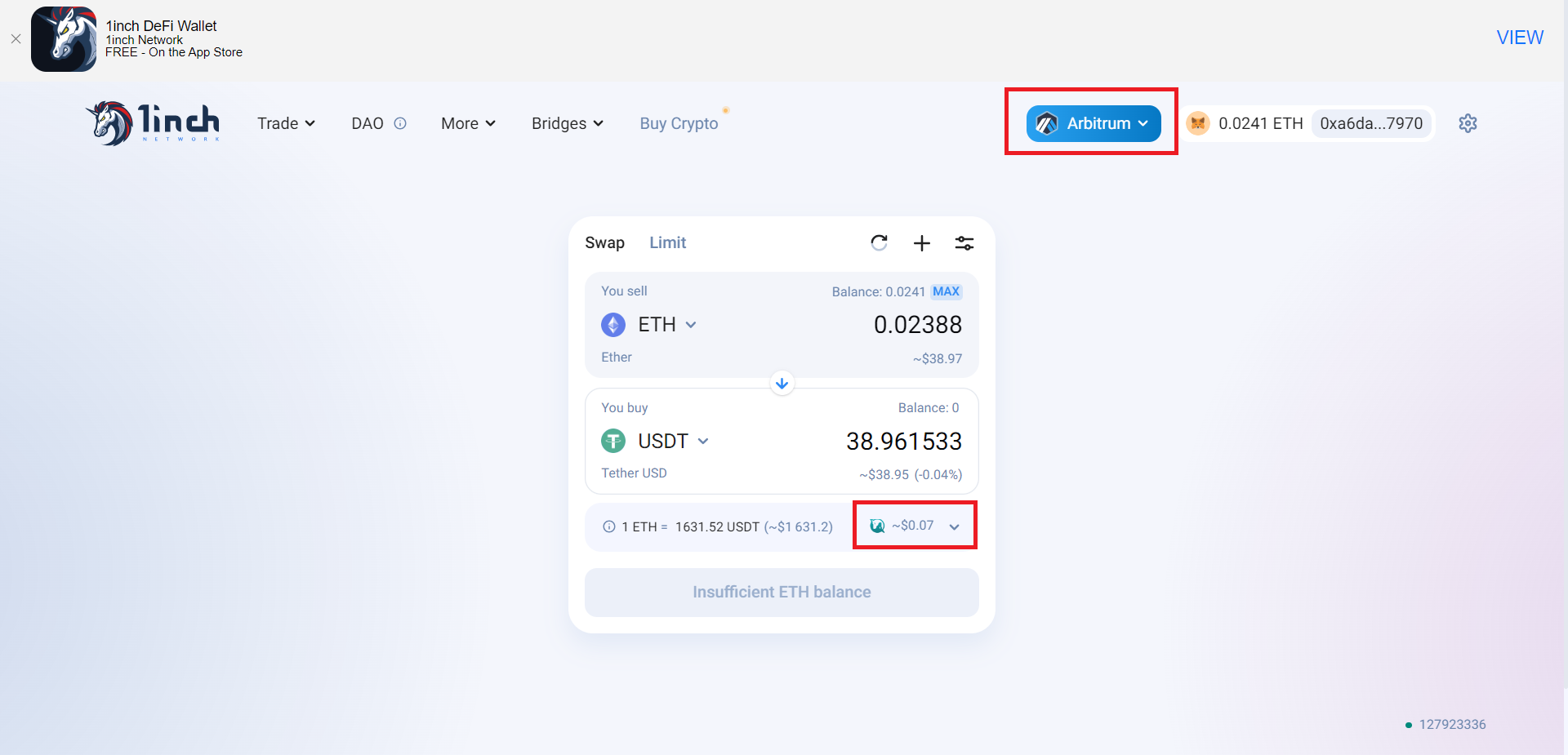Click the 1 ETH = 1631.52 USDT rate
The image size is (1568, 755).
(x=727, y=526)
